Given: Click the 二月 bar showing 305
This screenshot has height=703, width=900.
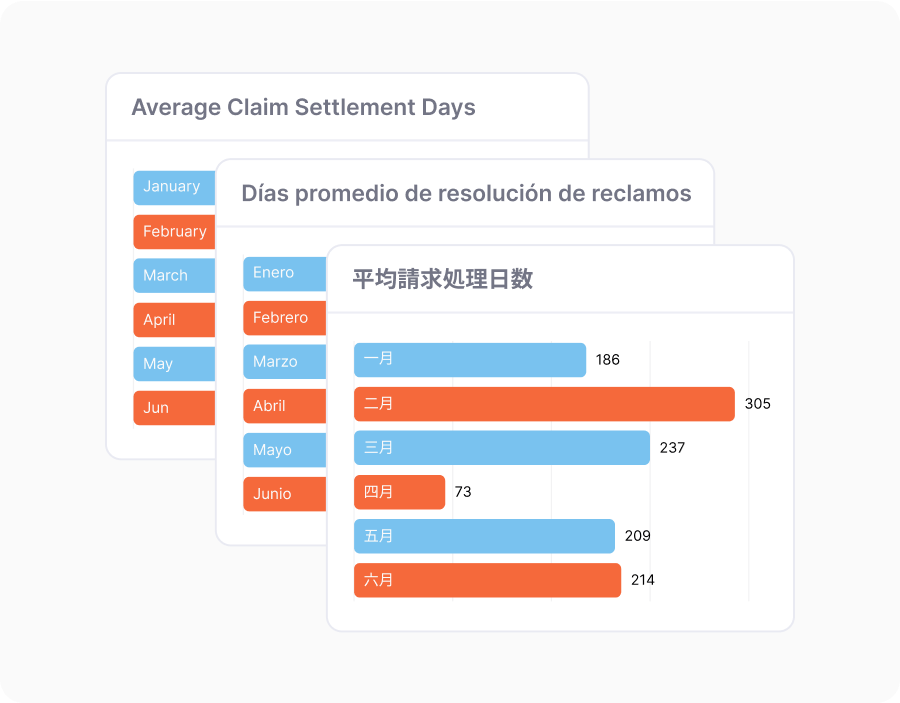Looking at the screenshot, I should (x=544, y=404).
